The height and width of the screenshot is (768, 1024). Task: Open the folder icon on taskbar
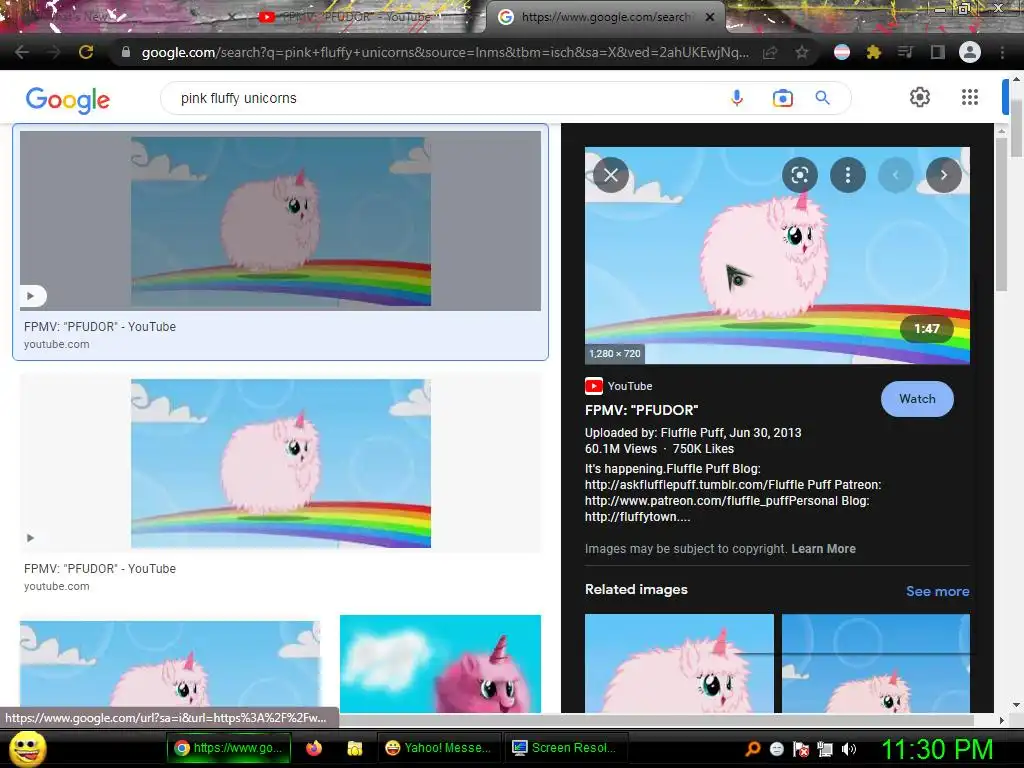[355, 748]
